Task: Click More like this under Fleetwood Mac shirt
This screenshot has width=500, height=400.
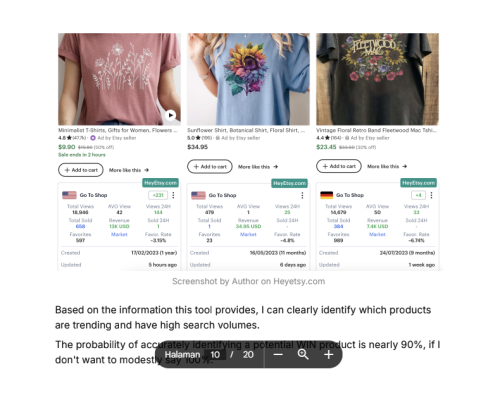Action: click(387, 166)
